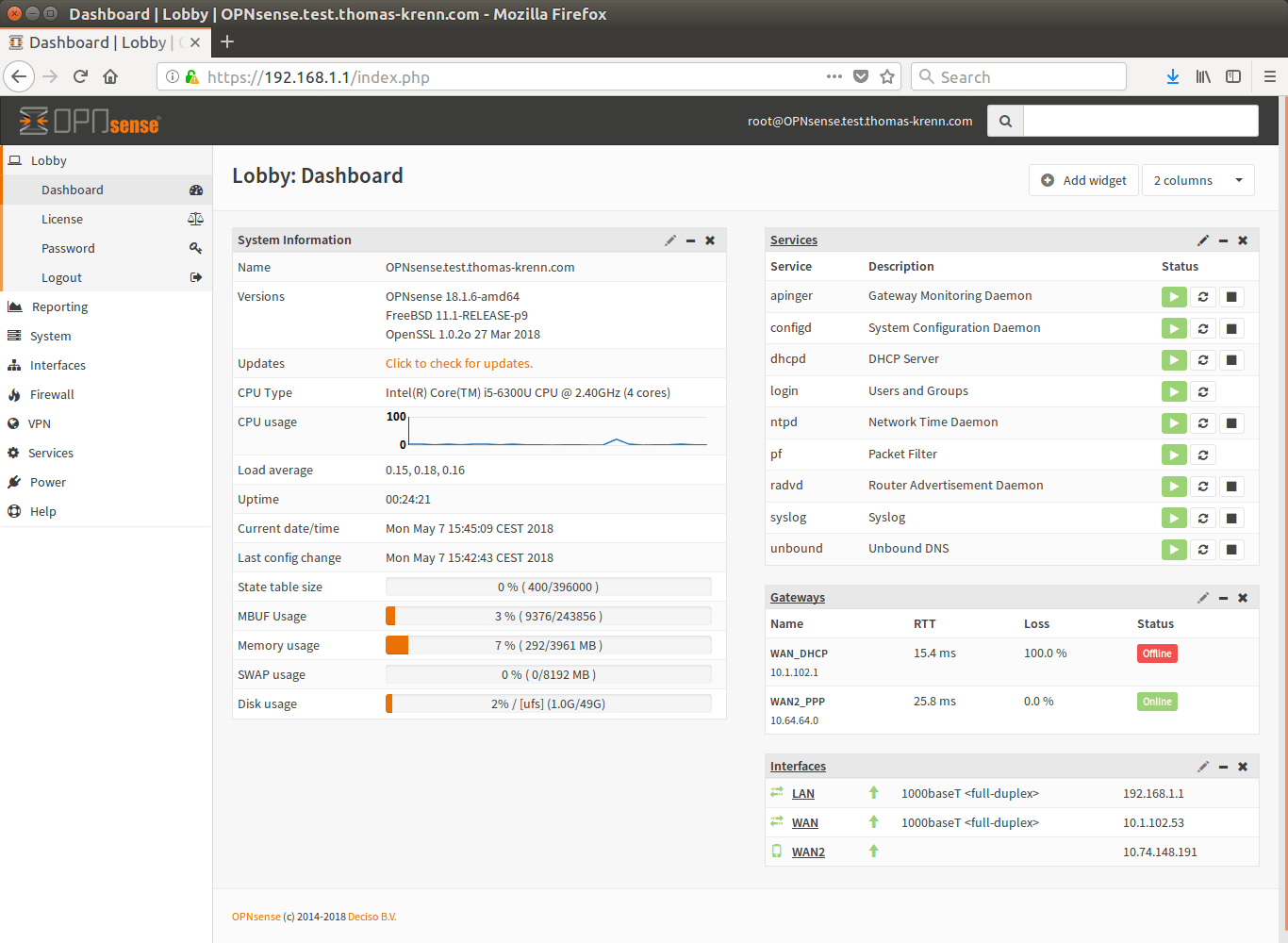Click to check for updates link

(459, 363)
